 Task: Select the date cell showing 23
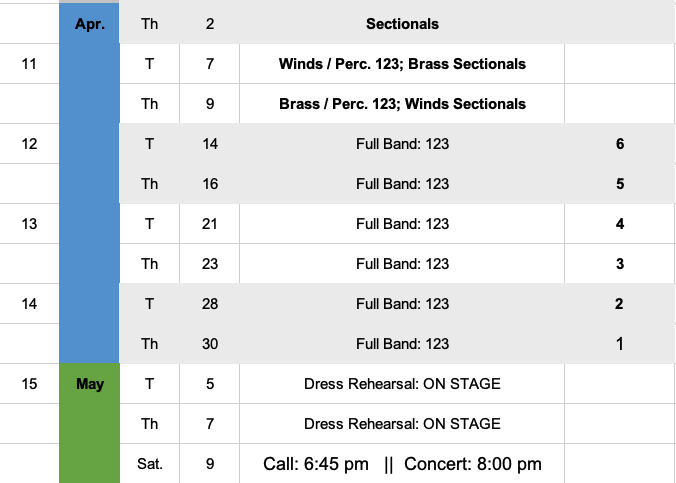click(209, 264)
